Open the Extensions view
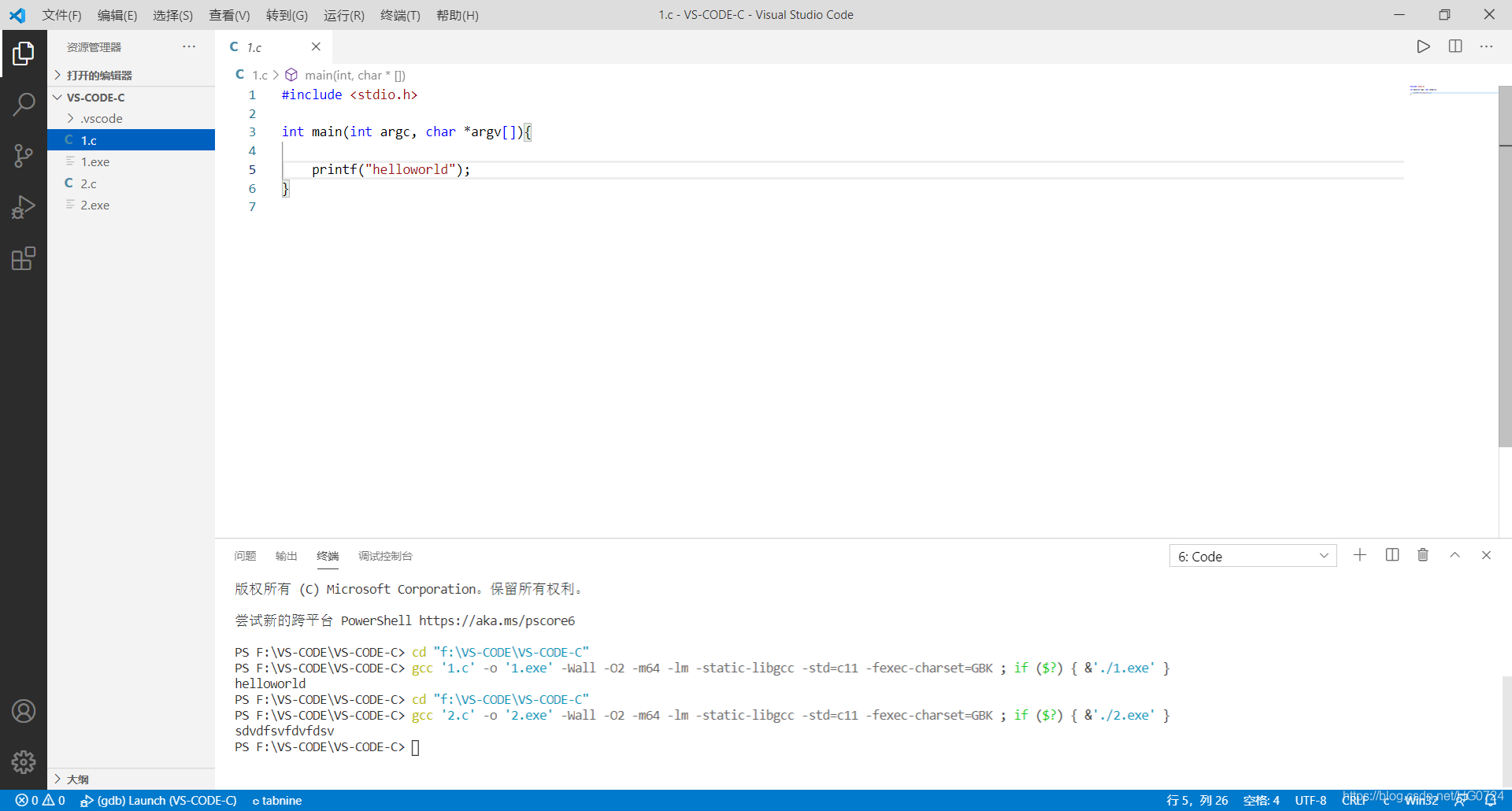This screenshot has height=811, width=1512. [24, 258]
